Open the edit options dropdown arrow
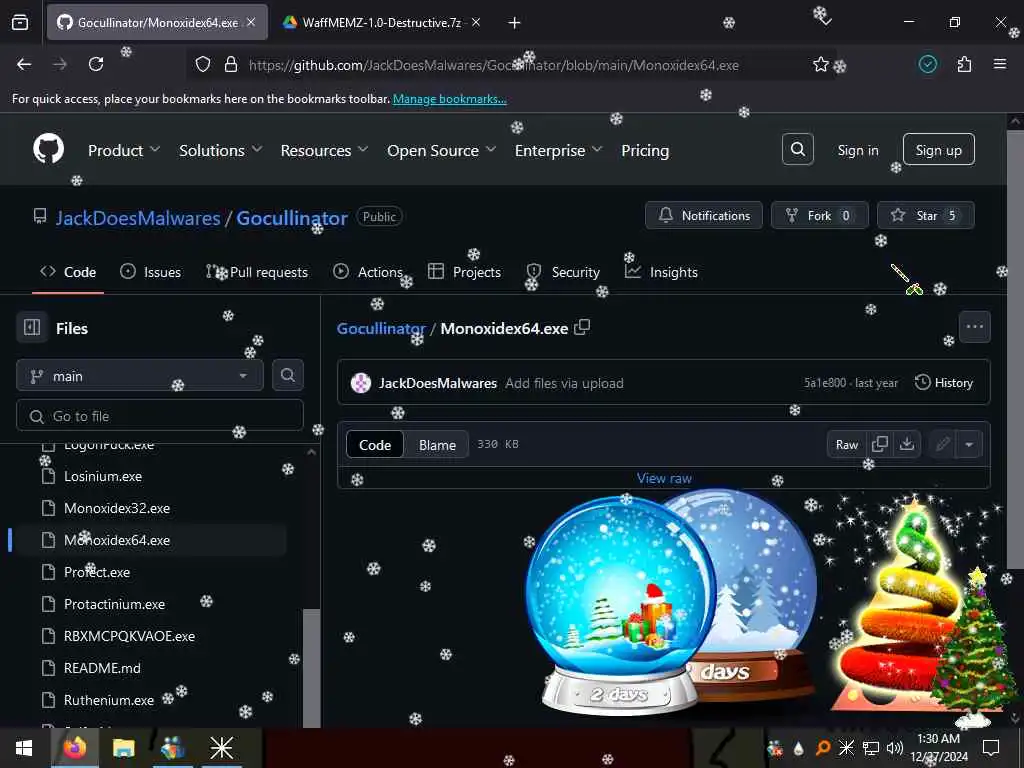Screen dimensions: 1024x768 968,444
